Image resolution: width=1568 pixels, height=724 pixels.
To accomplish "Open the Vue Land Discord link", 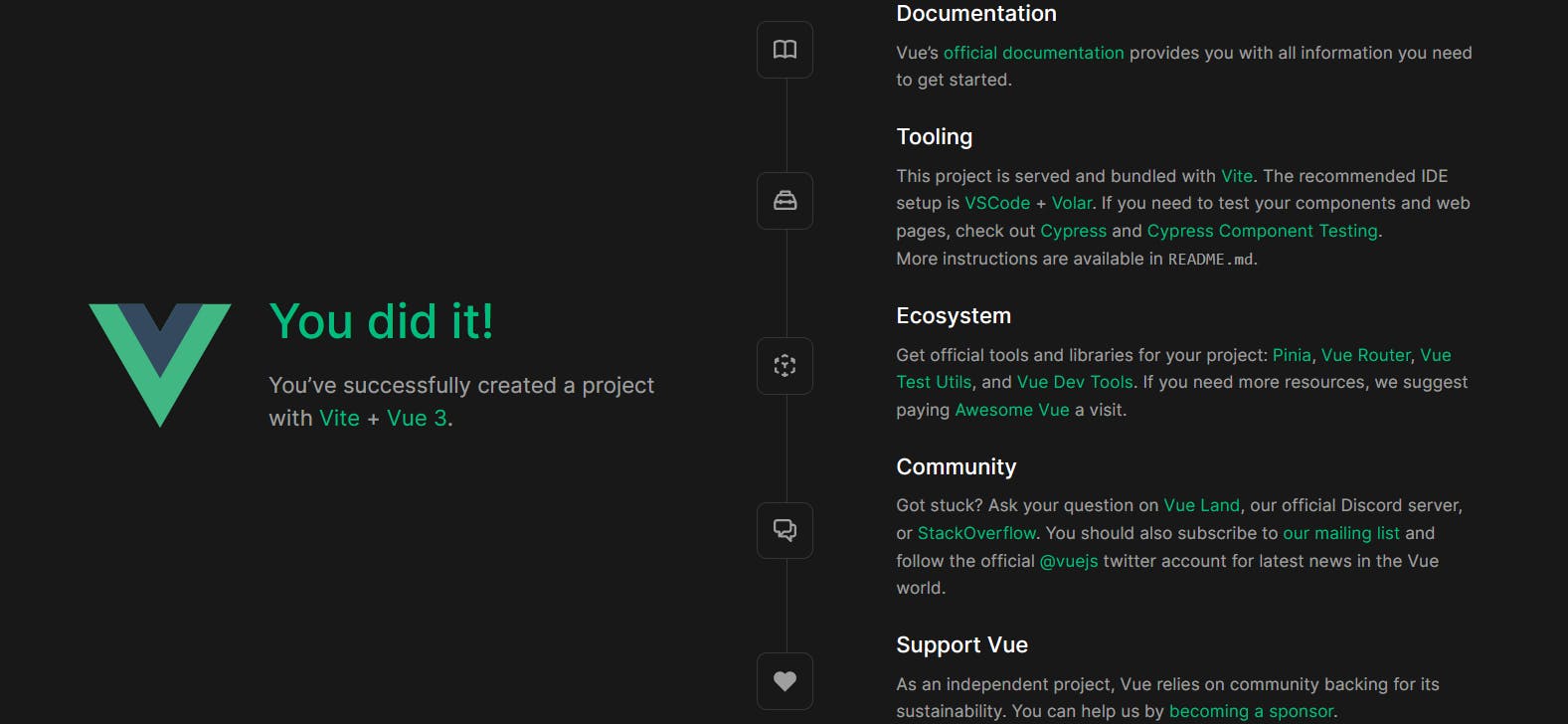I will click(1201, 505).
